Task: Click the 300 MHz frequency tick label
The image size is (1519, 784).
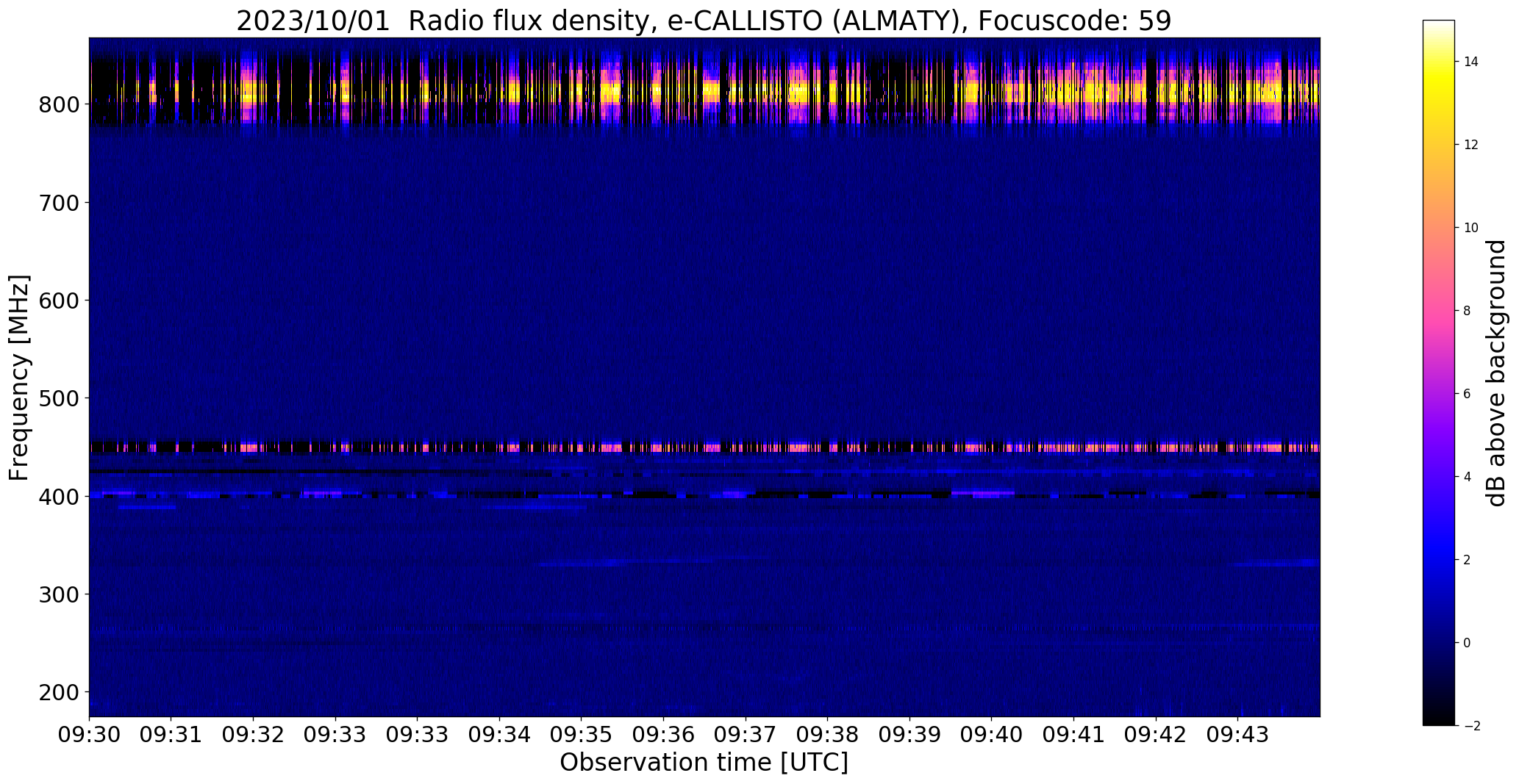Action: 59,594
